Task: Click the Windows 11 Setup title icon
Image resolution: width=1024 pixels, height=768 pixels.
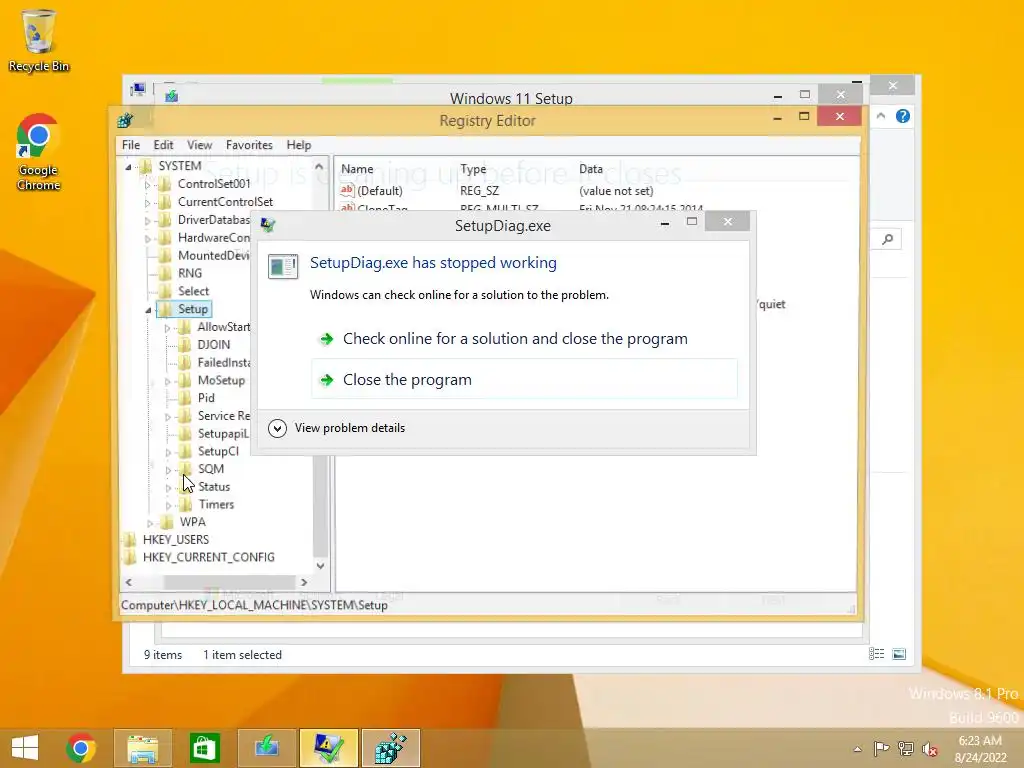Action: (172, 97)
